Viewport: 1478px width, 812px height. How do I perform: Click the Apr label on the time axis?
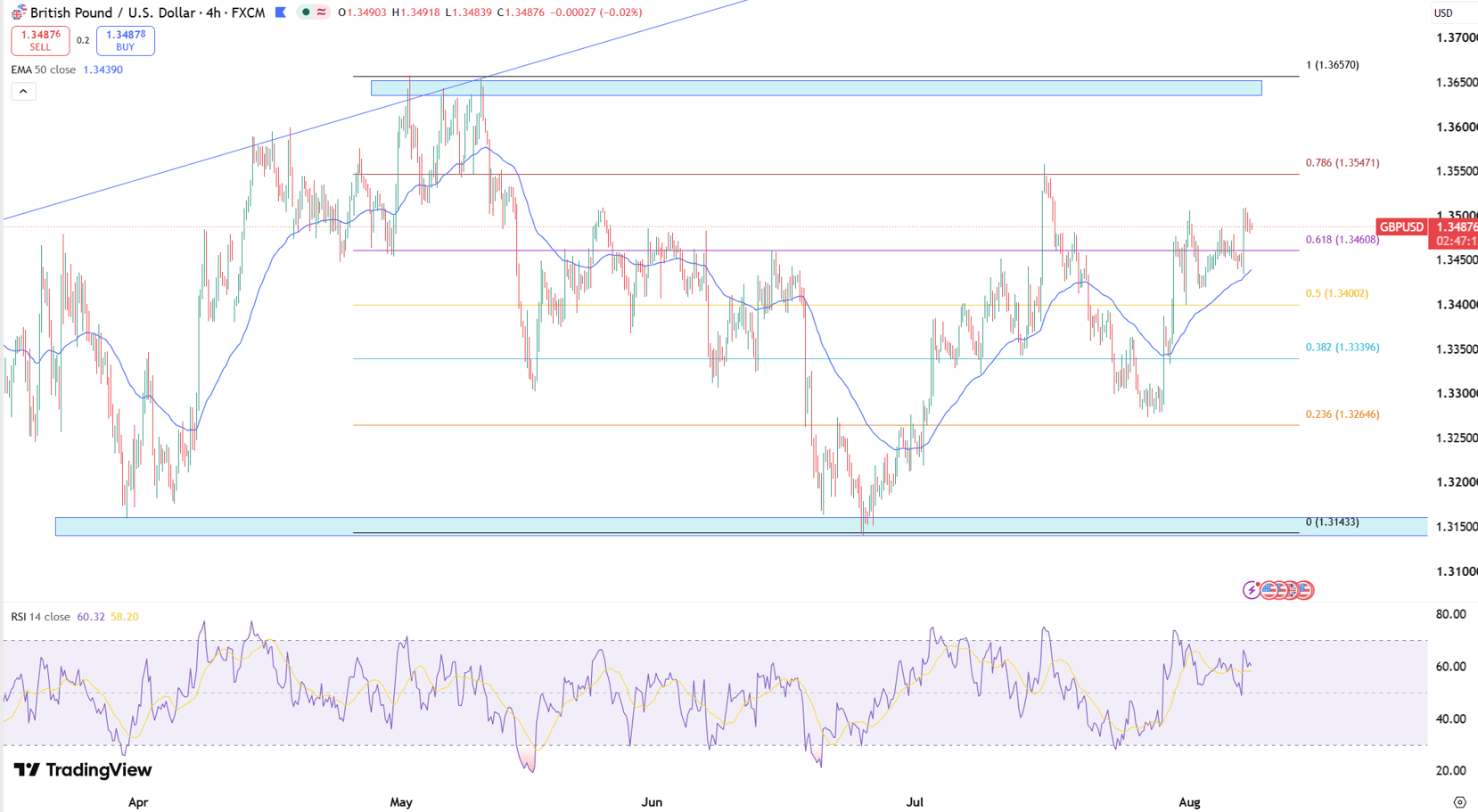(138, 802)
